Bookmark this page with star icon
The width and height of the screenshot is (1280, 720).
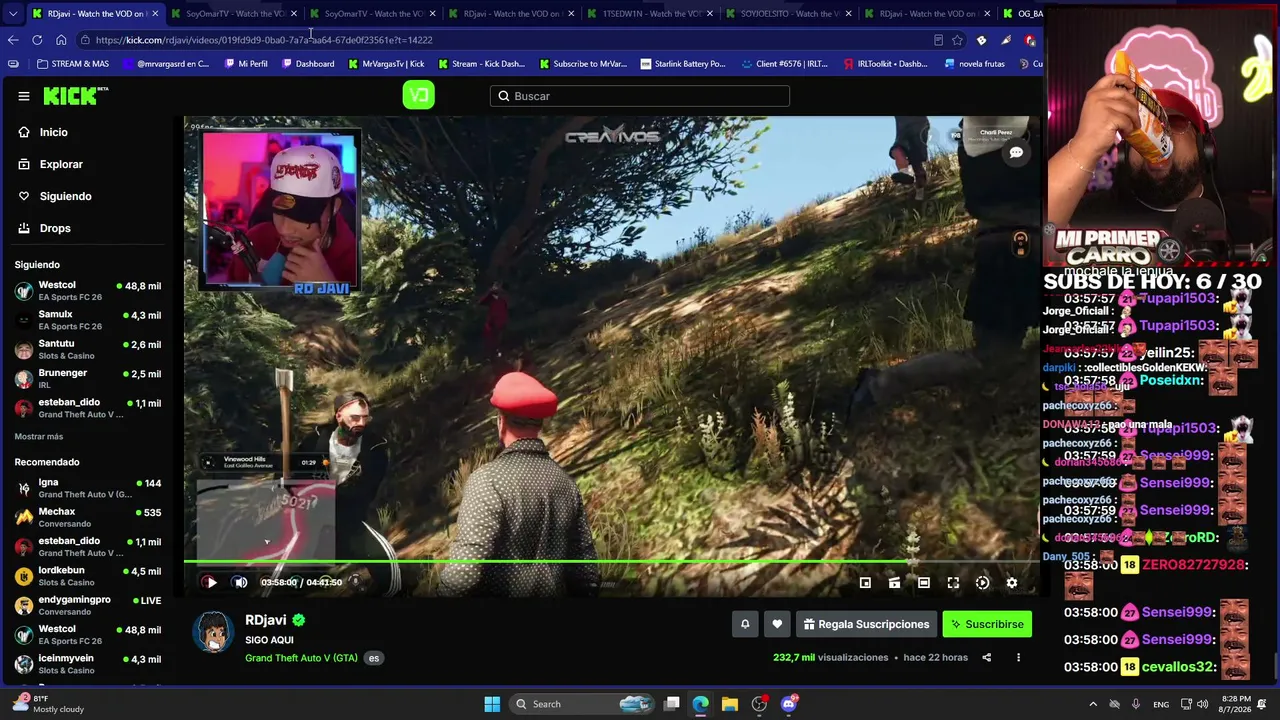click(x=957, y=40)
